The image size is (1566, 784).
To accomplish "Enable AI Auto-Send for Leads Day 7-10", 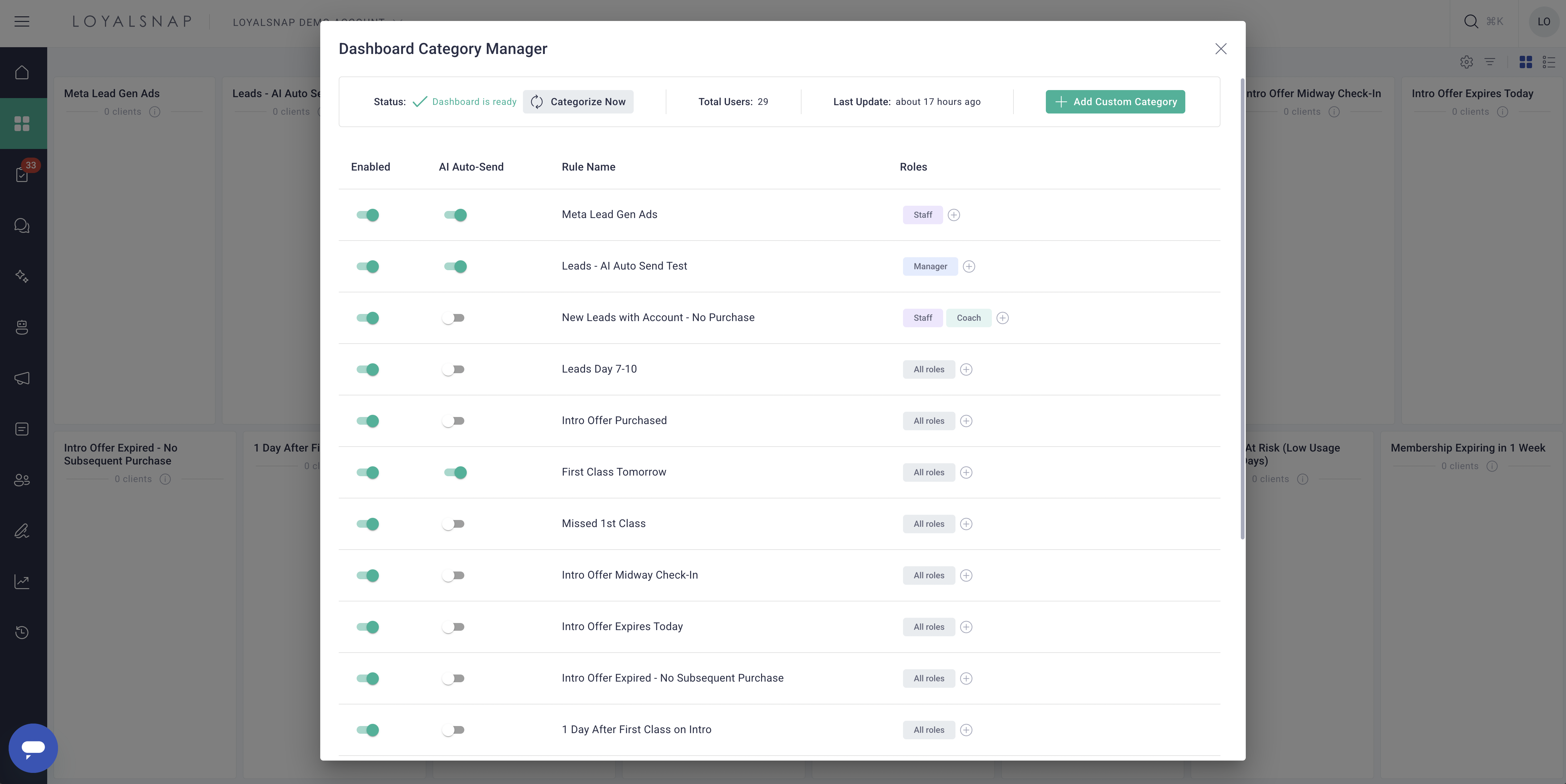I will click(454, 369).
